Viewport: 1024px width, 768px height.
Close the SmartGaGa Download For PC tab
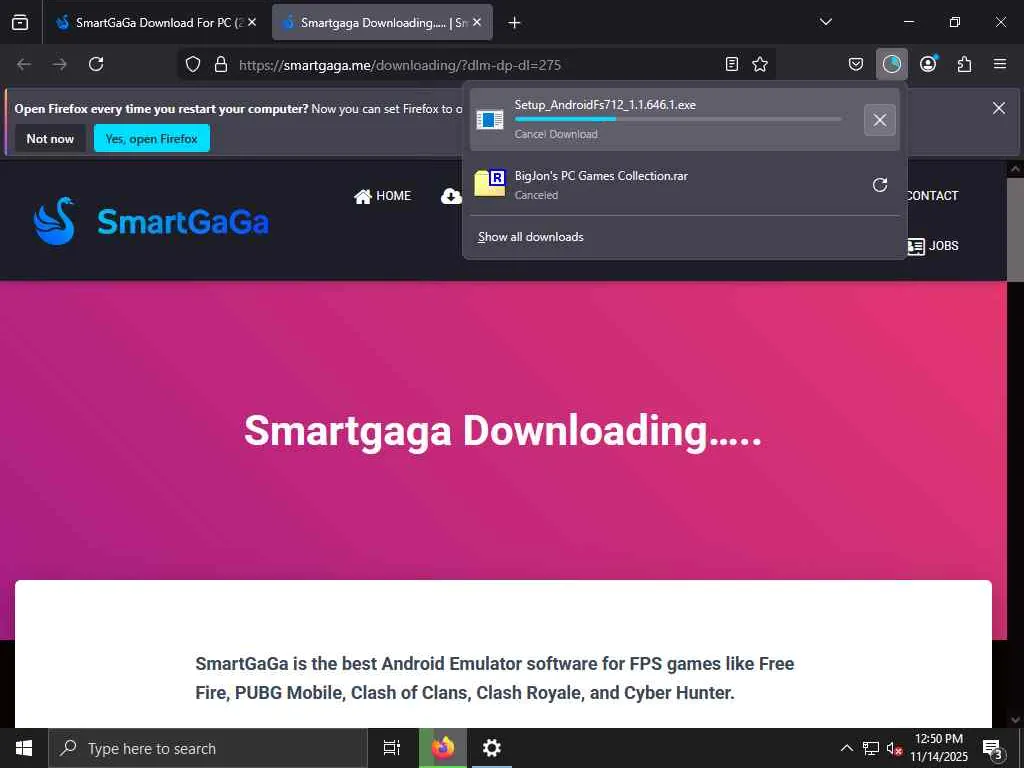pos(252,23)
